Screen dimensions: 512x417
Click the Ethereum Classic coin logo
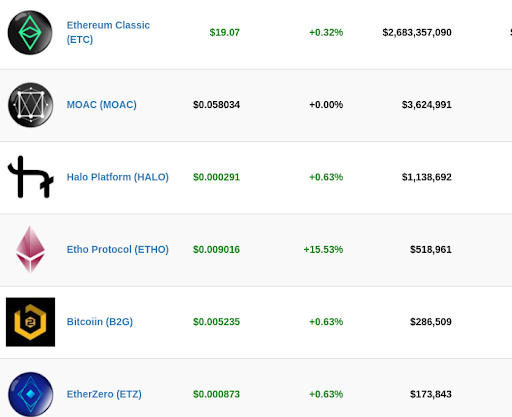pyautogui.click(x=30, y=33)
